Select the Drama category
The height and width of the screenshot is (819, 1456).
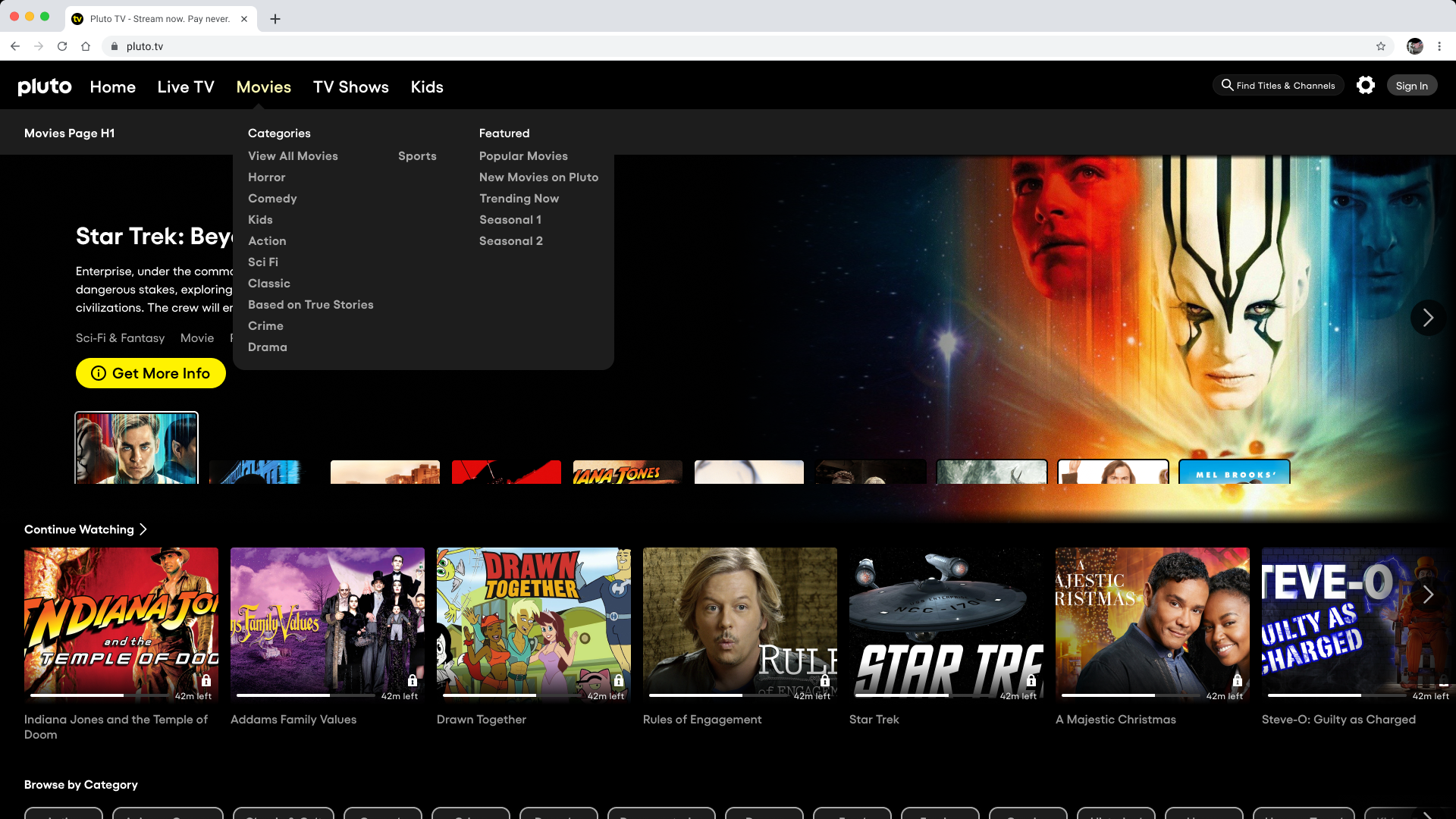(x=268, y=347)
